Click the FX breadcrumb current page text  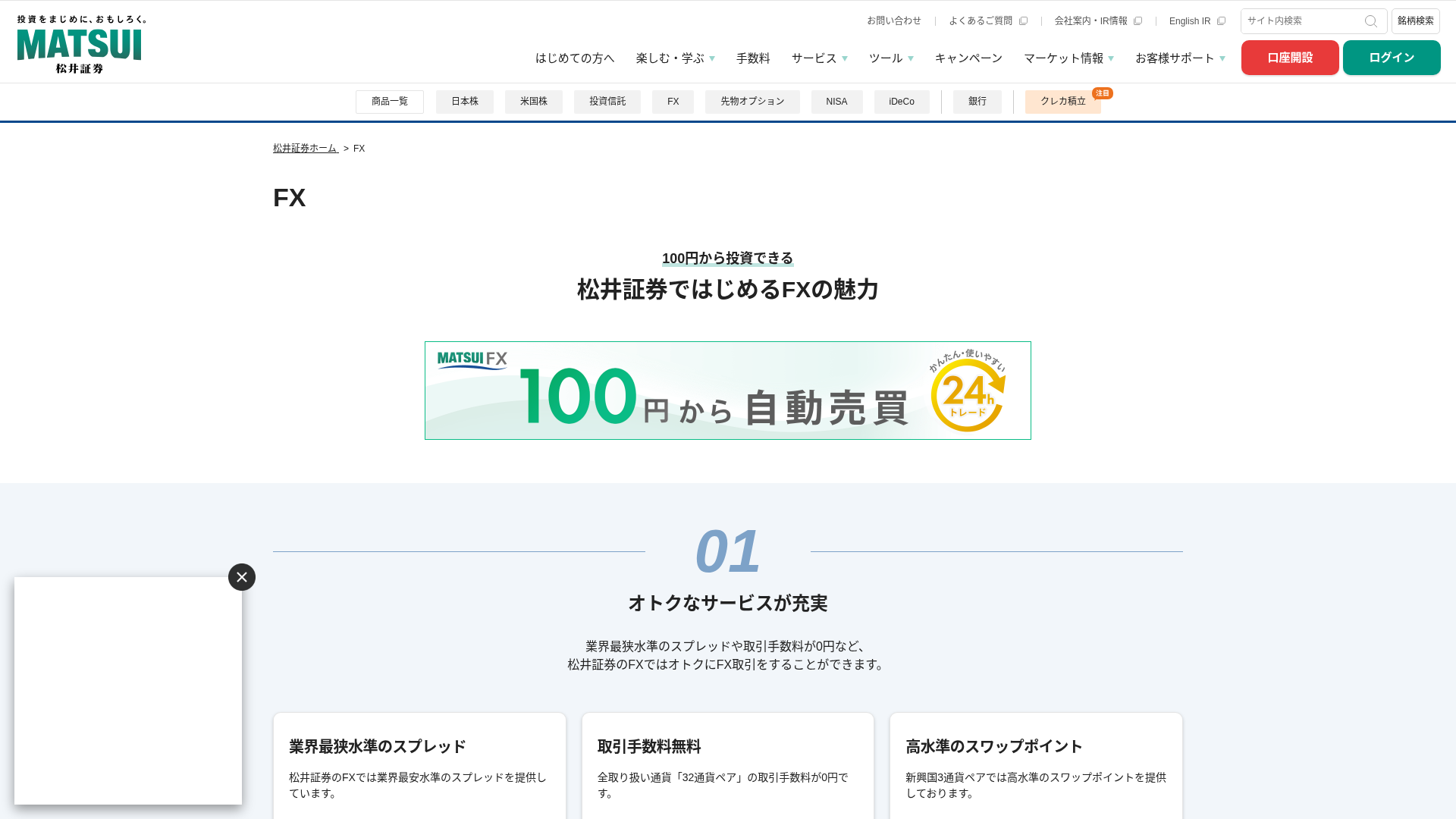[x=359, y=149]
